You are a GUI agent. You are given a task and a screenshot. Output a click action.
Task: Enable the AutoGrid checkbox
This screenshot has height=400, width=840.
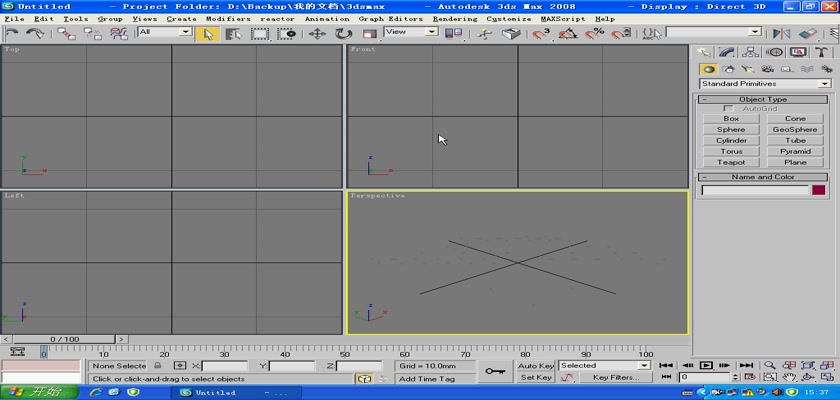click(x=728, y=109)
